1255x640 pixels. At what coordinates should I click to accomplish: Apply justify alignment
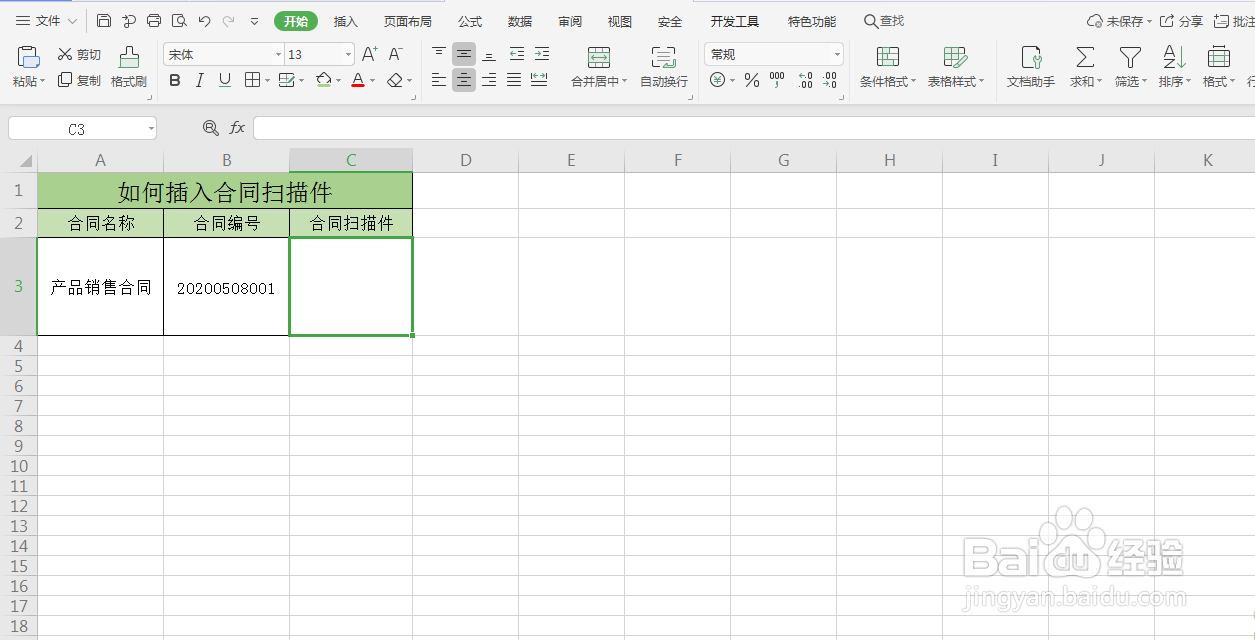[514, 80]
